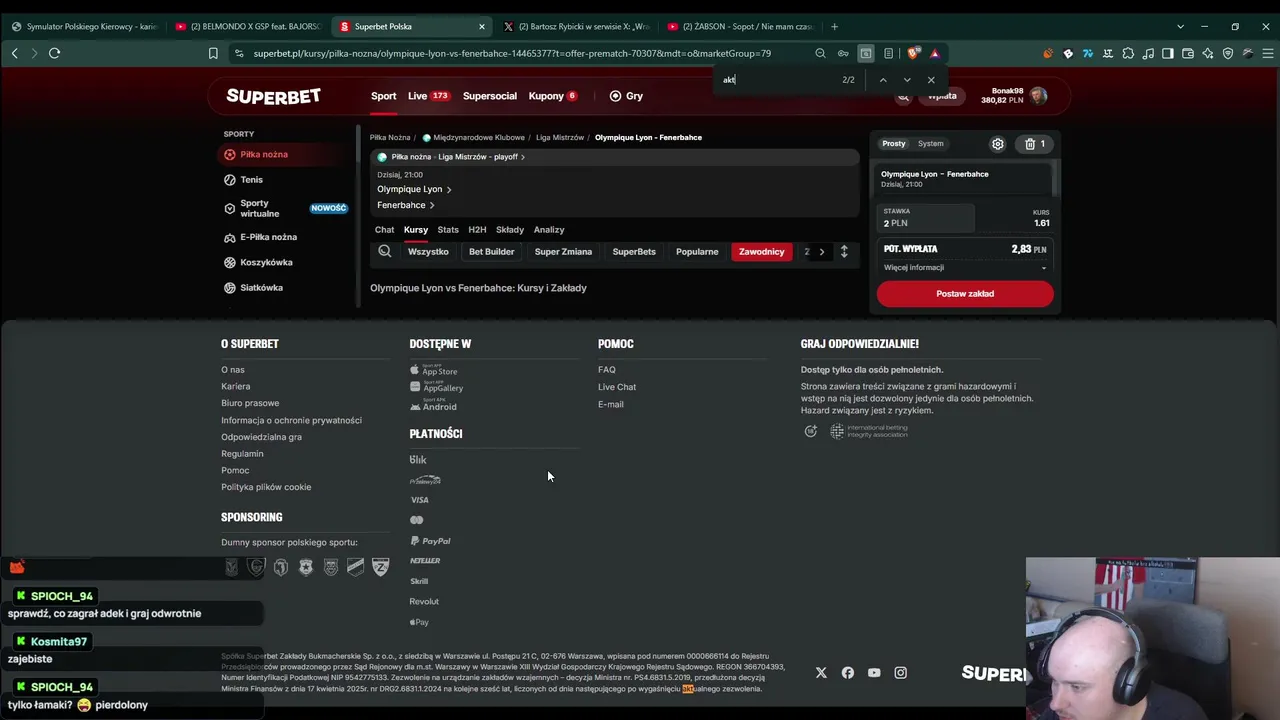Open the Brave Rewards triangle icon

click(x=935, y=53)
